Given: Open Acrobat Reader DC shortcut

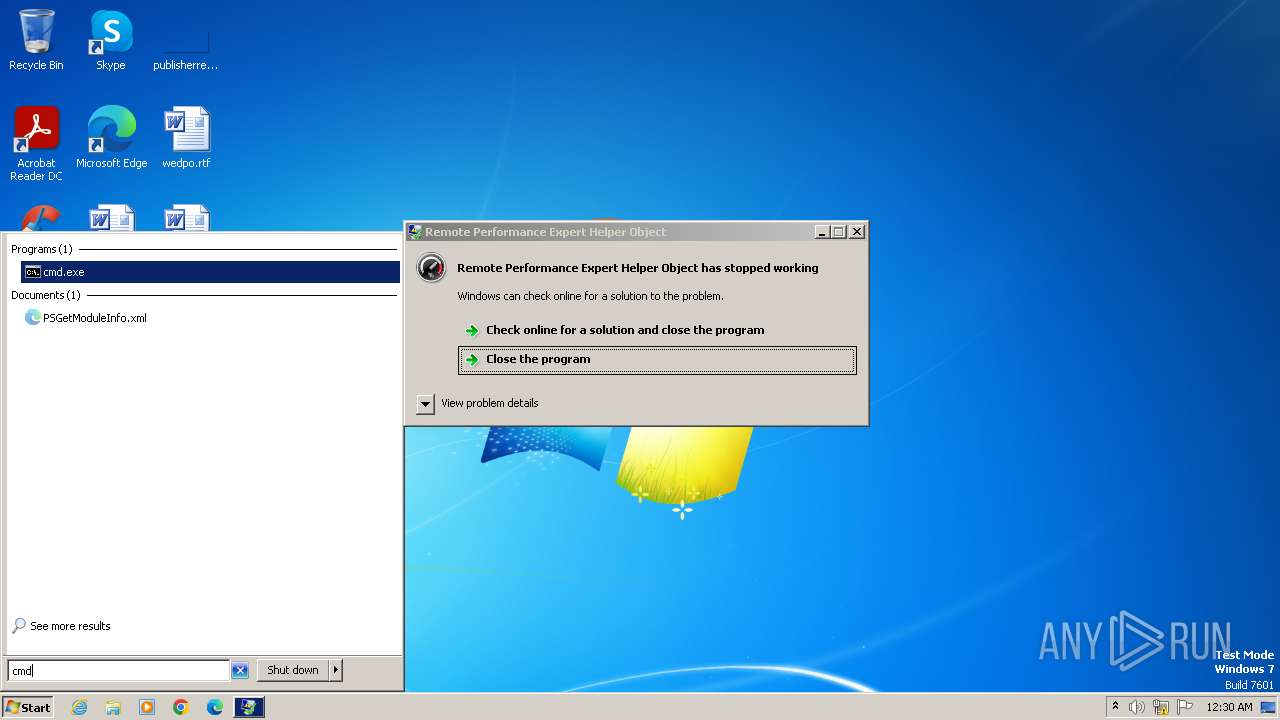Looking at the screenshot, I should (36, 144).
